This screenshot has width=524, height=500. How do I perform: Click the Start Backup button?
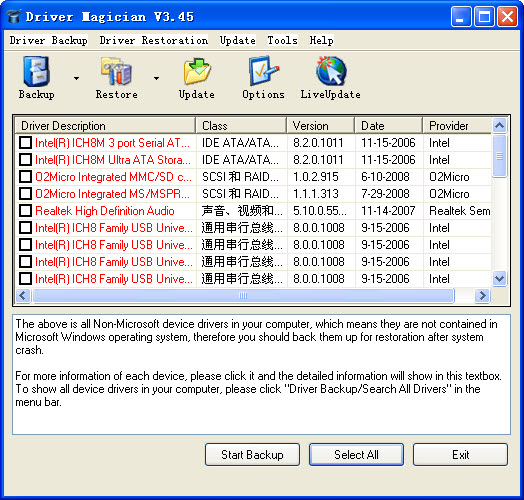pos(252,455)
